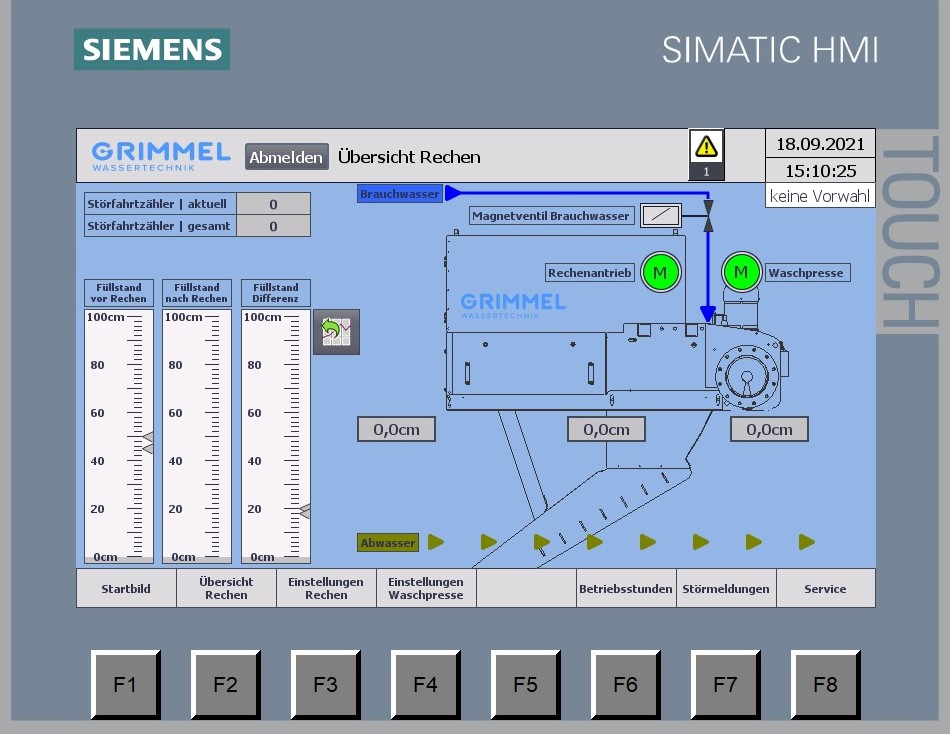Screen dimensions: 950x734
Task: Click the Füllstand vor Rechen level gauge
Action: (x=119, y=435)
